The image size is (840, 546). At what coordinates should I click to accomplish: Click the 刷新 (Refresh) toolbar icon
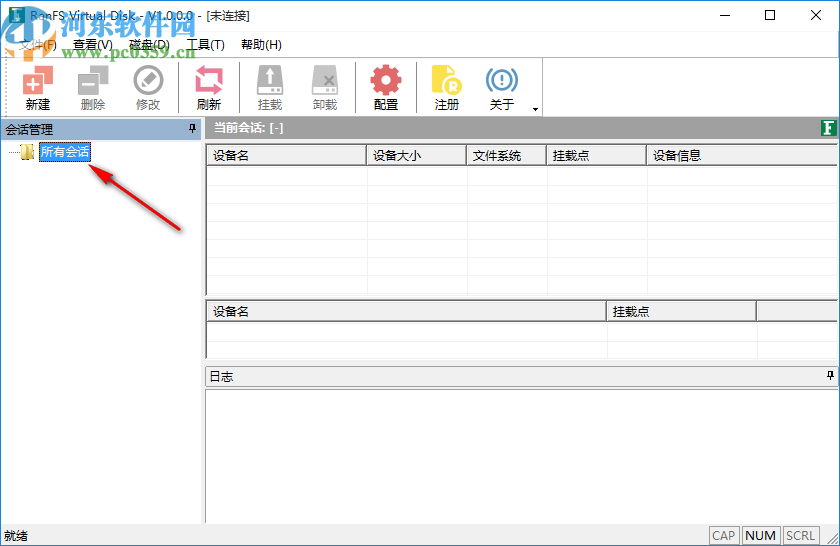tap(208, 87)
